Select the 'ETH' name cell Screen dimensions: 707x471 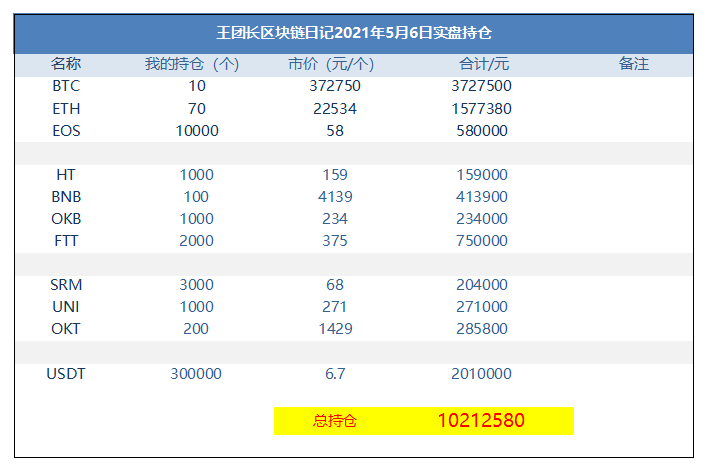click(66, 109)
